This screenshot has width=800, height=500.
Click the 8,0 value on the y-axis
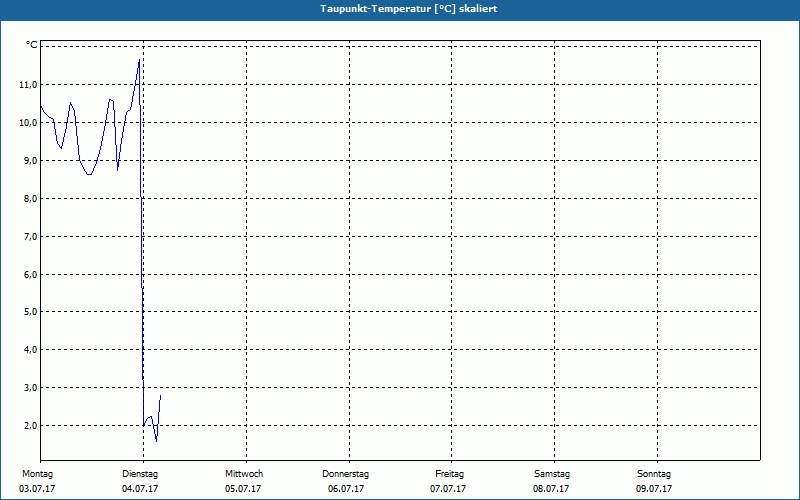click(31, 198)
